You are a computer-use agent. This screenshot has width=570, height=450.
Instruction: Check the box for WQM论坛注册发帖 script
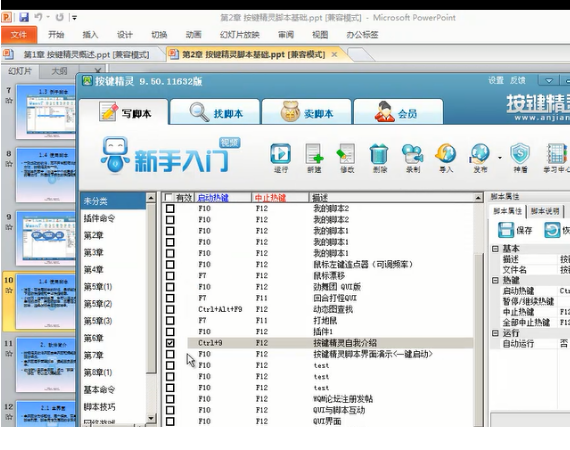pyautogui.click(x=170, y=399)
